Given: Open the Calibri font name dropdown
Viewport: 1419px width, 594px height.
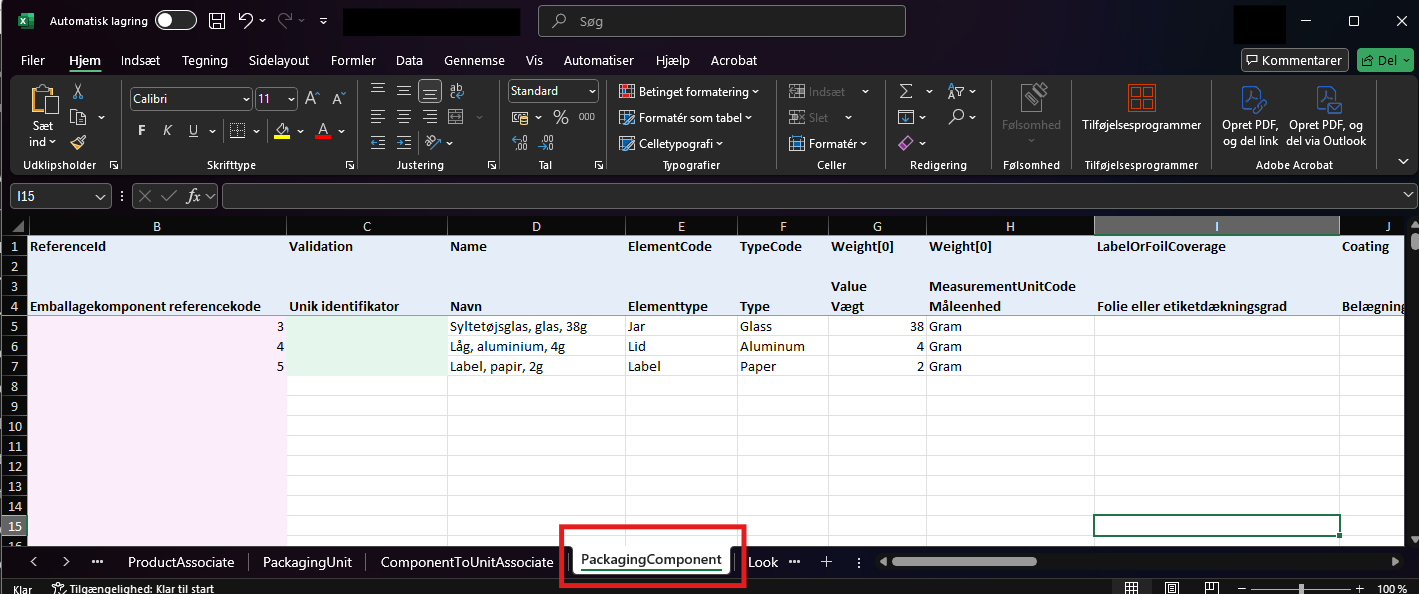Looking at the screenshot, I should click(246, 99).
